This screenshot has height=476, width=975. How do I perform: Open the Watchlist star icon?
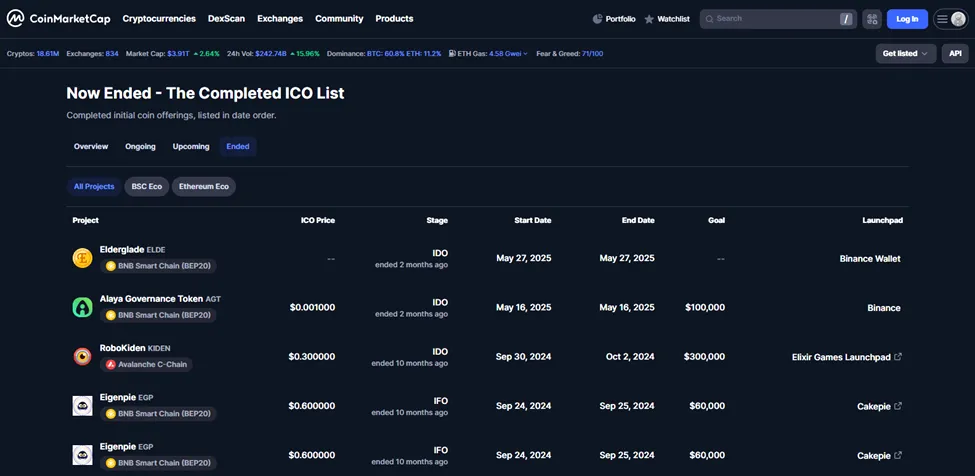tap(649, 19)
